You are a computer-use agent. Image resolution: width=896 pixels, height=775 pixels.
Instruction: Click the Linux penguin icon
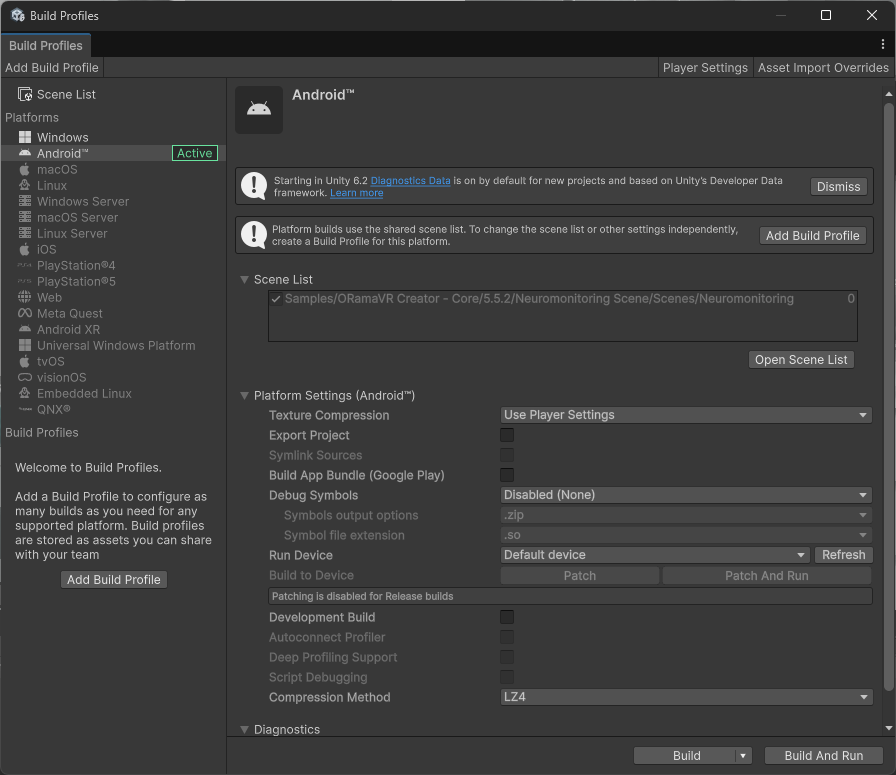click(25, 185)
